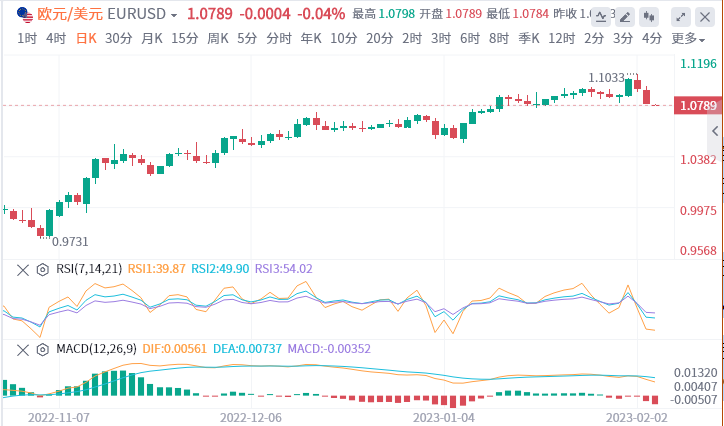Image resolution: width=724 pixels, height=426 pixels.
Task: Open the candlestick indicator settings icon
Action: coord(649,18)
